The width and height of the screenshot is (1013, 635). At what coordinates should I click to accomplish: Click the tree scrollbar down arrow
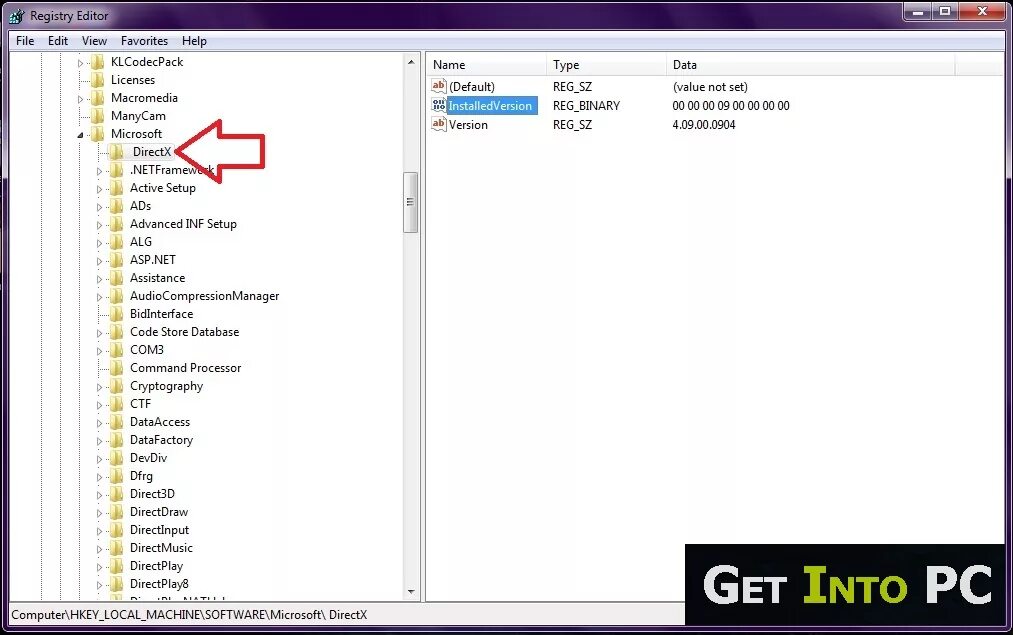tap(411, 592)
